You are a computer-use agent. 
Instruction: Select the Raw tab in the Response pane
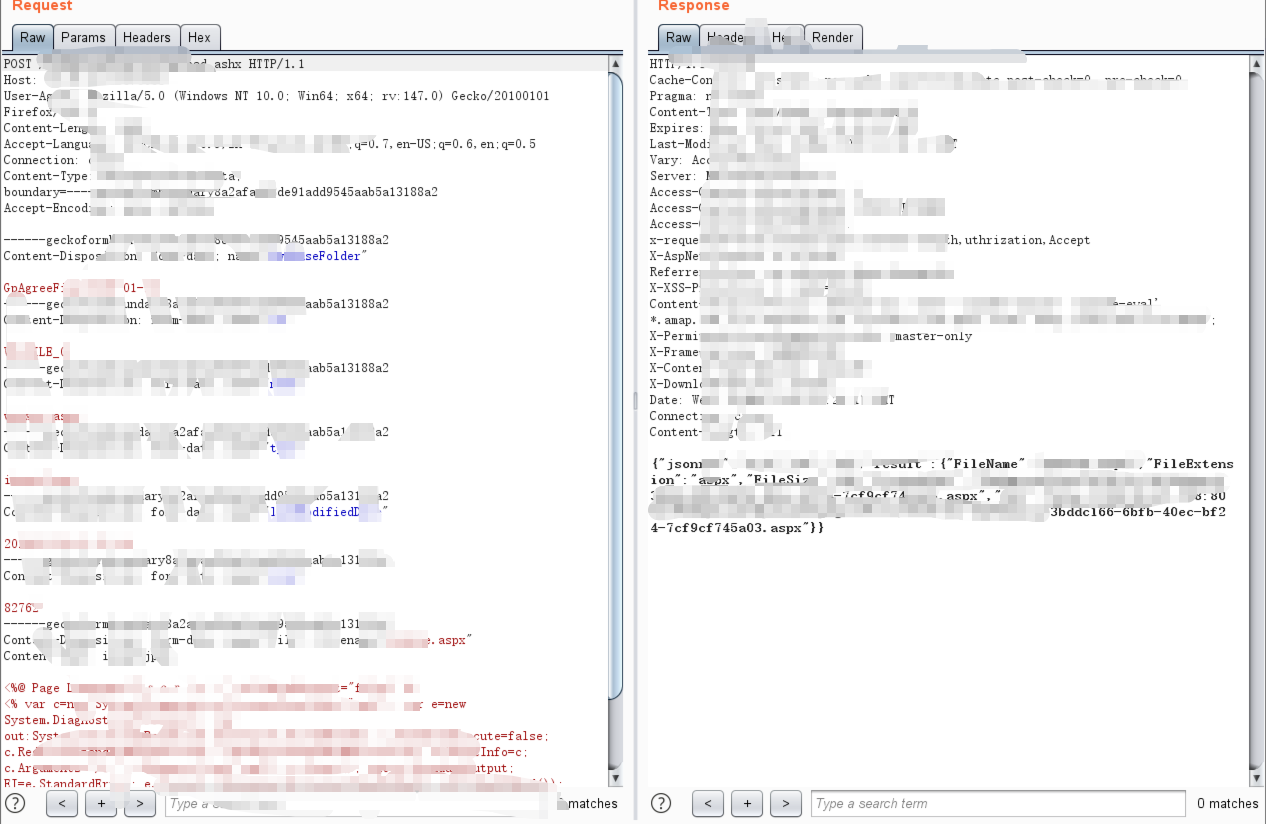click(679, 38)
